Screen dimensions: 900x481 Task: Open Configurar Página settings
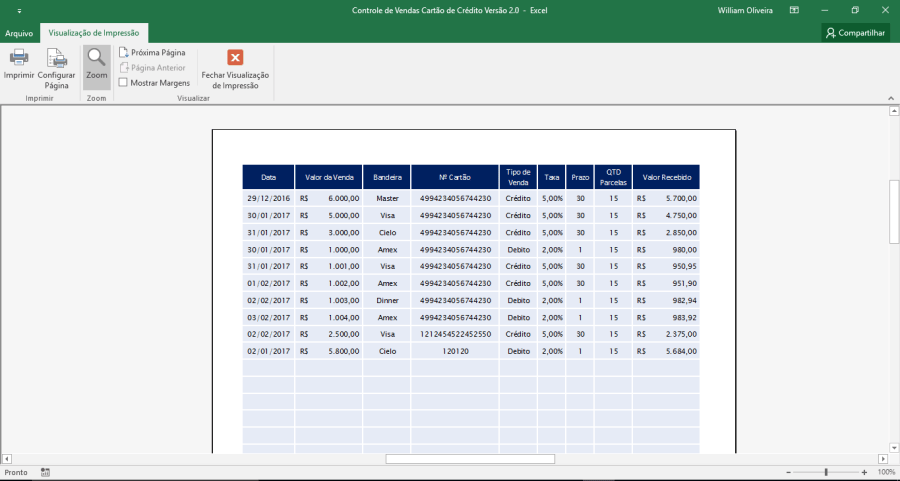pyautogui.click(x=56, y=69)
